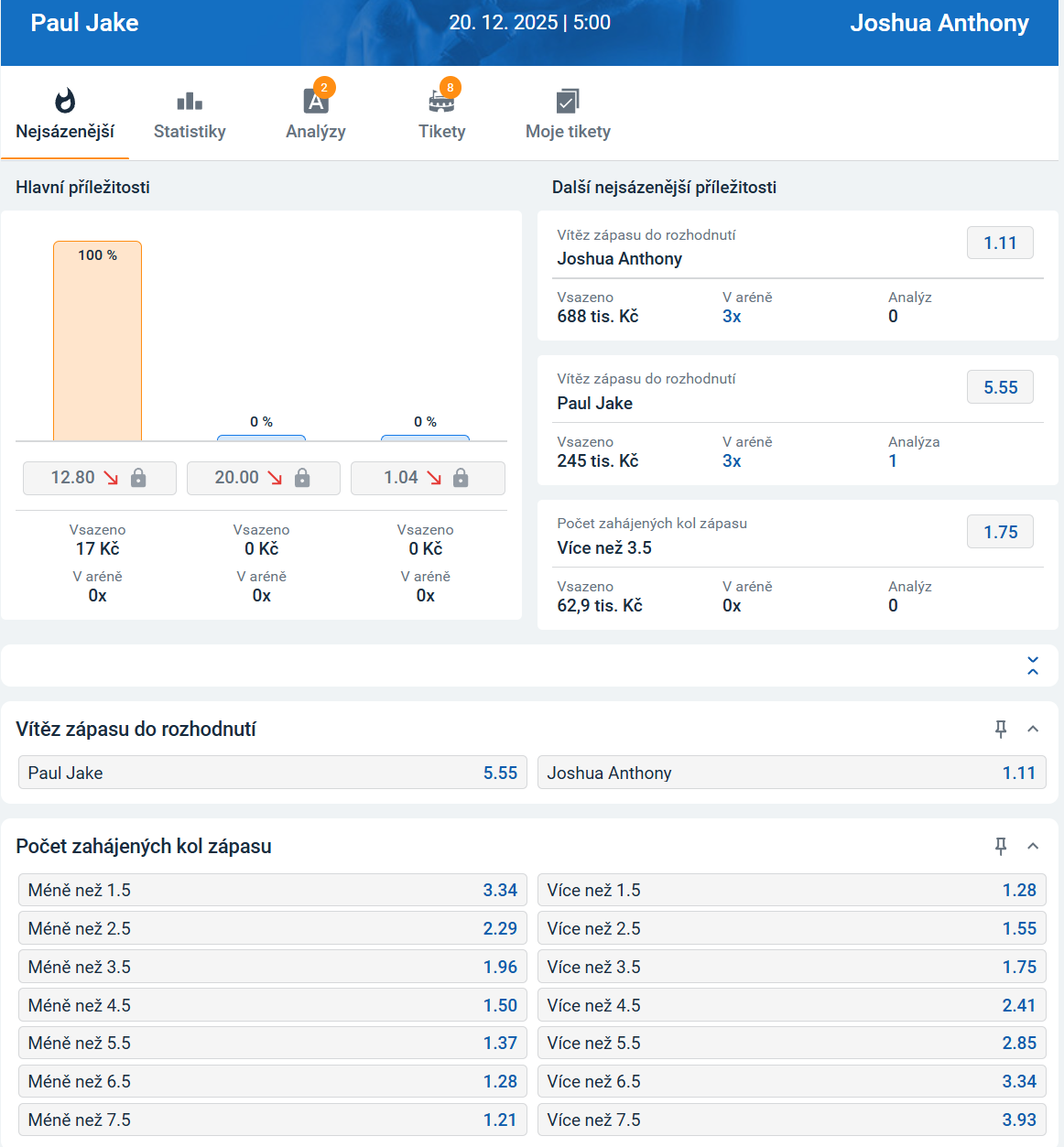The width and height of the screenshot is (1064, 1147).
Task: Click the lock icon beside 20.00 odds
Action: click(302, 478)
